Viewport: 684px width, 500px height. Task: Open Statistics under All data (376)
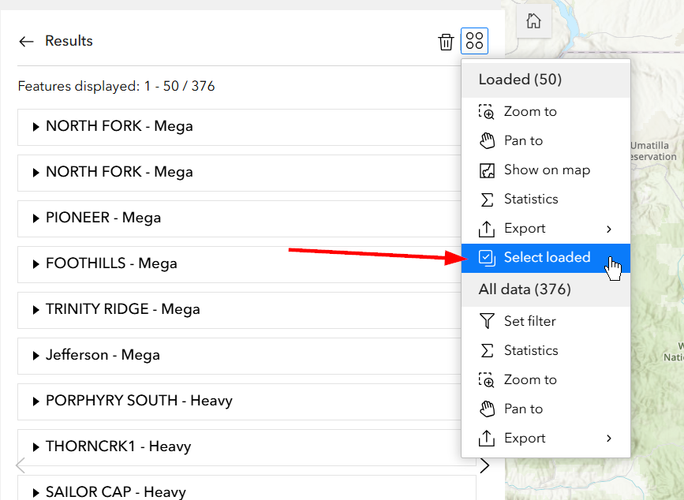(x=545, y=351)
